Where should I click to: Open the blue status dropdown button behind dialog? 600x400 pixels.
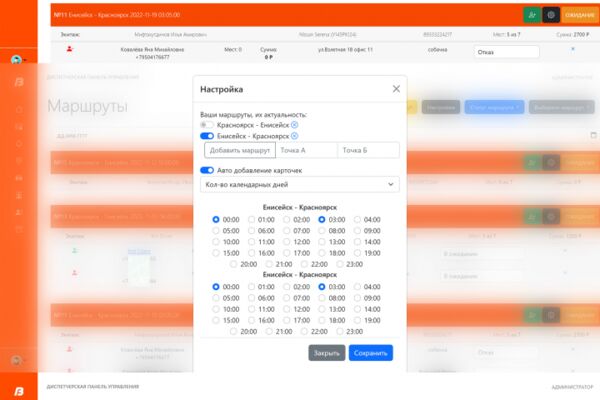[494, 108]
